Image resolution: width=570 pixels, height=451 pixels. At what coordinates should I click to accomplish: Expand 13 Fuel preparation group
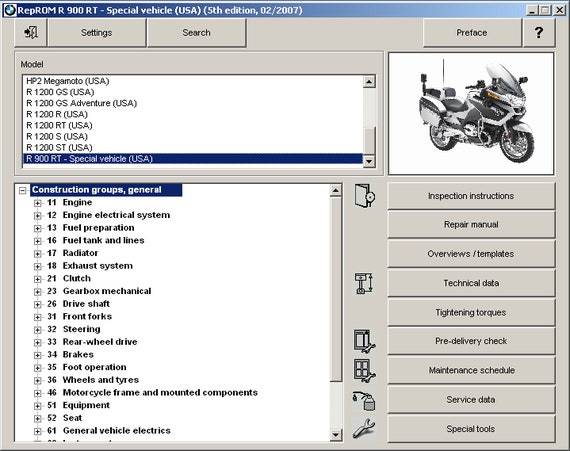point(37,229)
